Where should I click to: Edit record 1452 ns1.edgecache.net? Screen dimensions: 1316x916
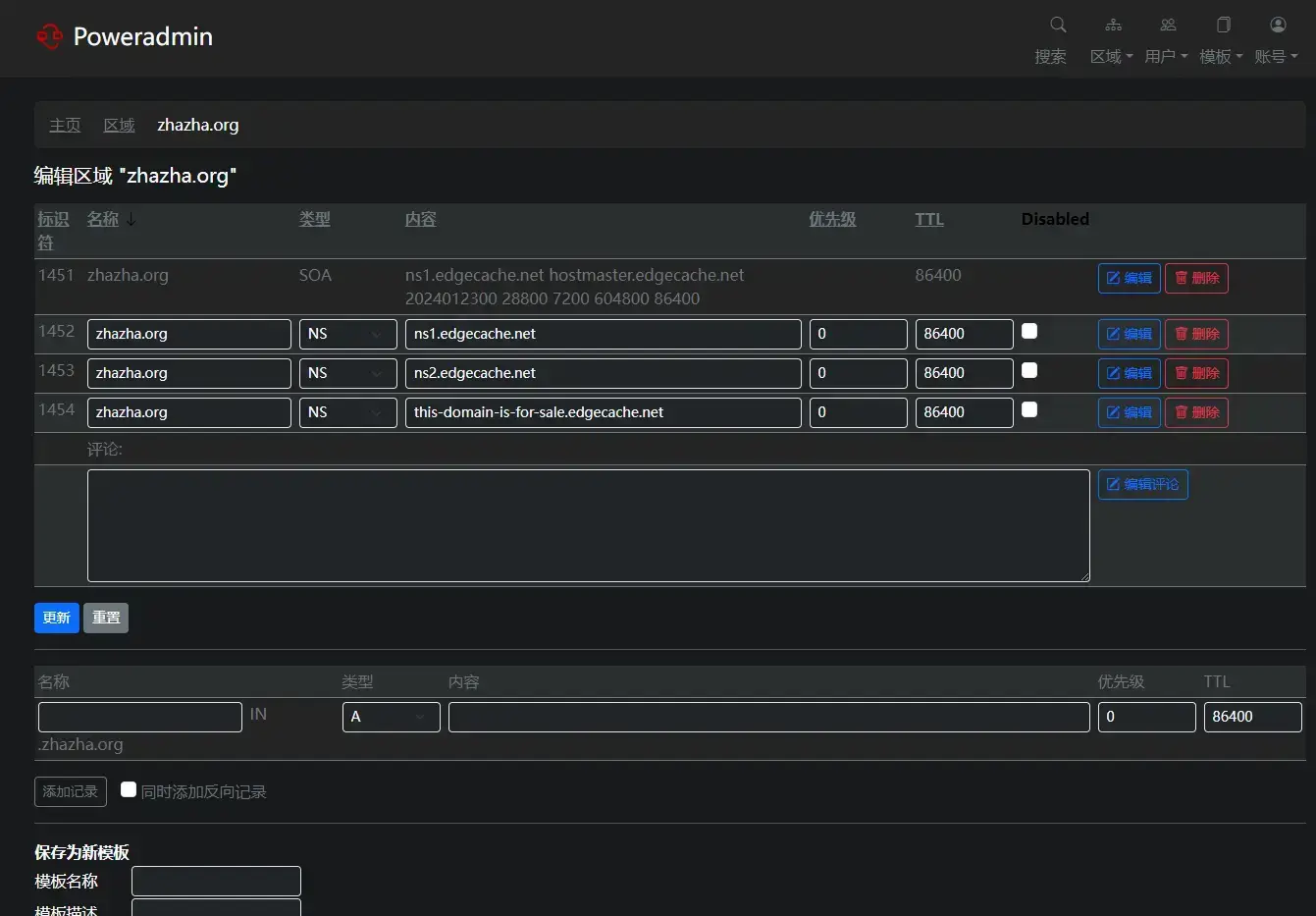coord(1130,334)
